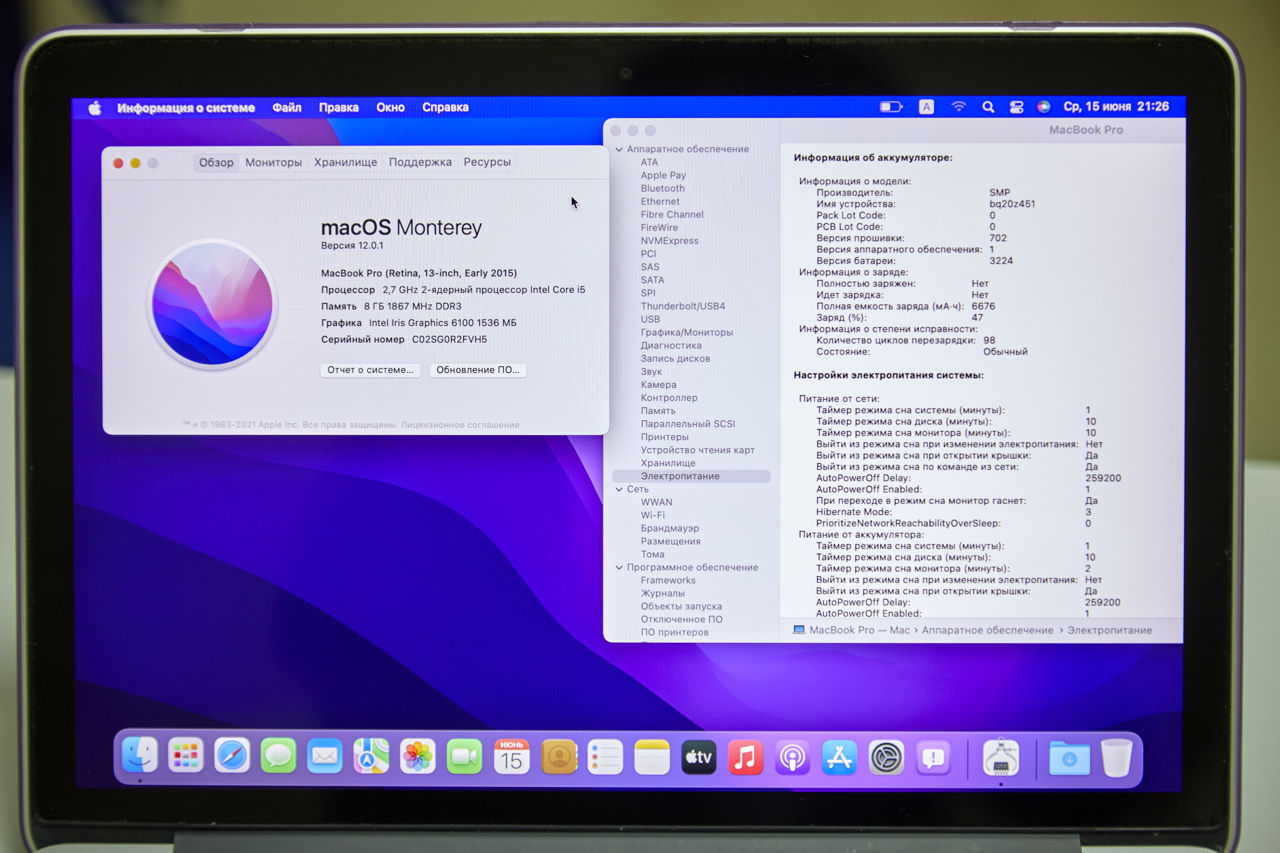Click Аппаратное обеспечение in path bar
Viewport: 1280px width, 853px height.
tap(987, 630)
